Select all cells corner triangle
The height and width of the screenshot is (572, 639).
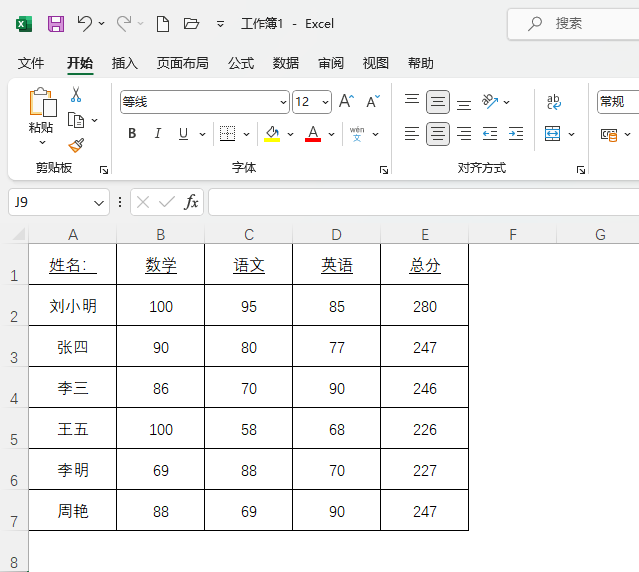(x=18, y=234)
